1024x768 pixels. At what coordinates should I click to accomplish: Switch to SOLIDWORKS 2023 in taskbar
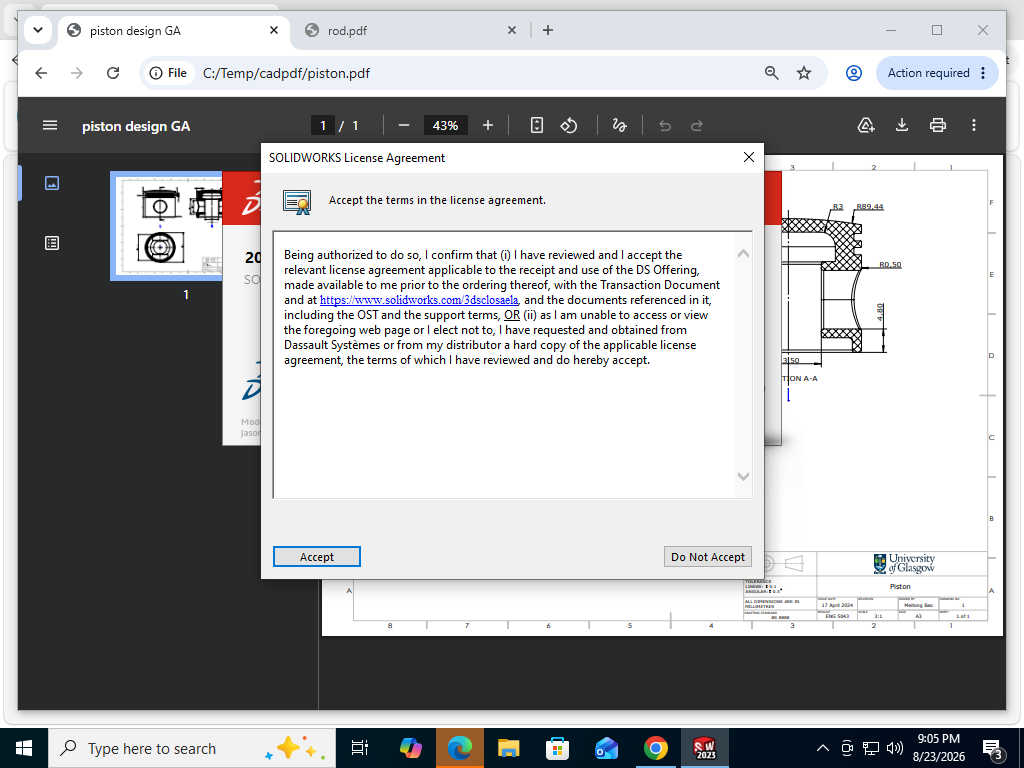(x=705, y=748)
